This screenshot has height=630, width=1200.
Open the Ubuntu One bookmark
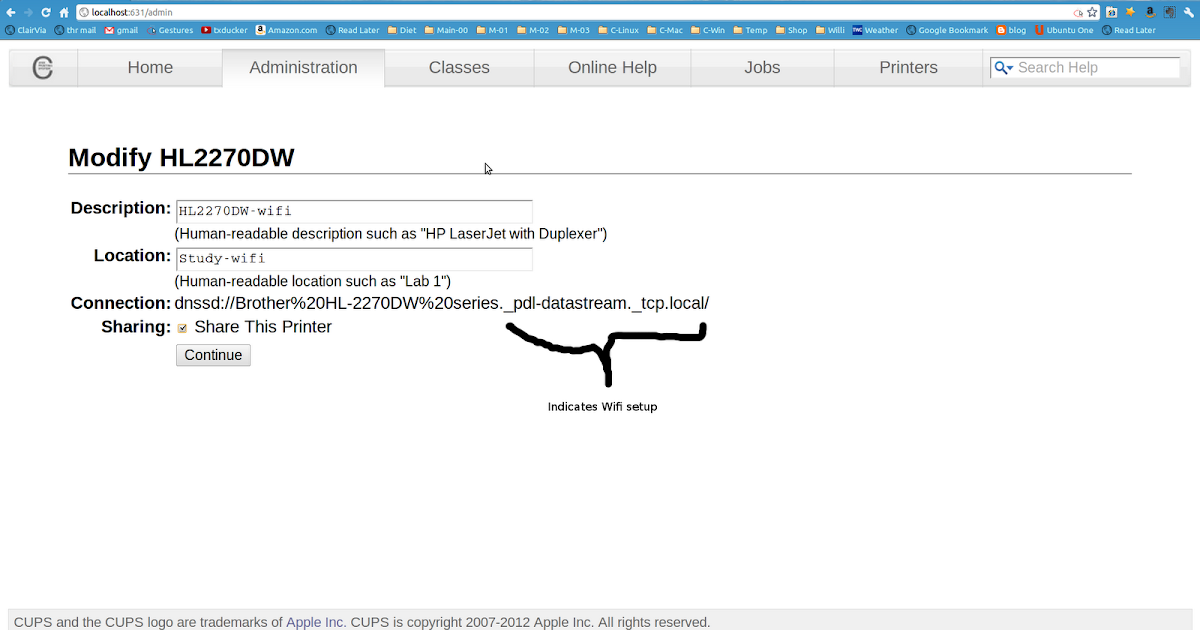coord(1064,30)
